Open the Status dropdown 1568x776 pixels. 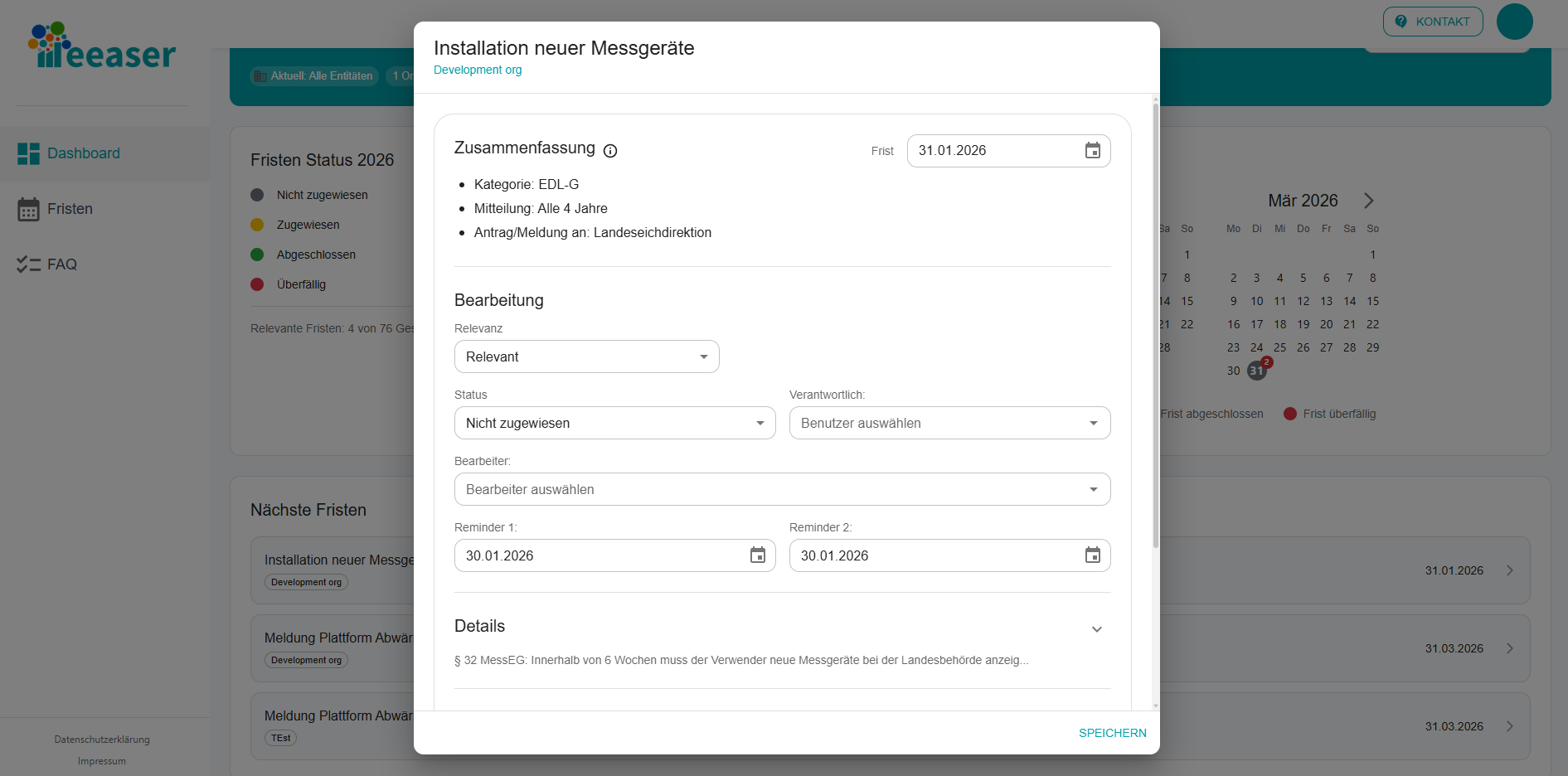[x=614, y=423]
